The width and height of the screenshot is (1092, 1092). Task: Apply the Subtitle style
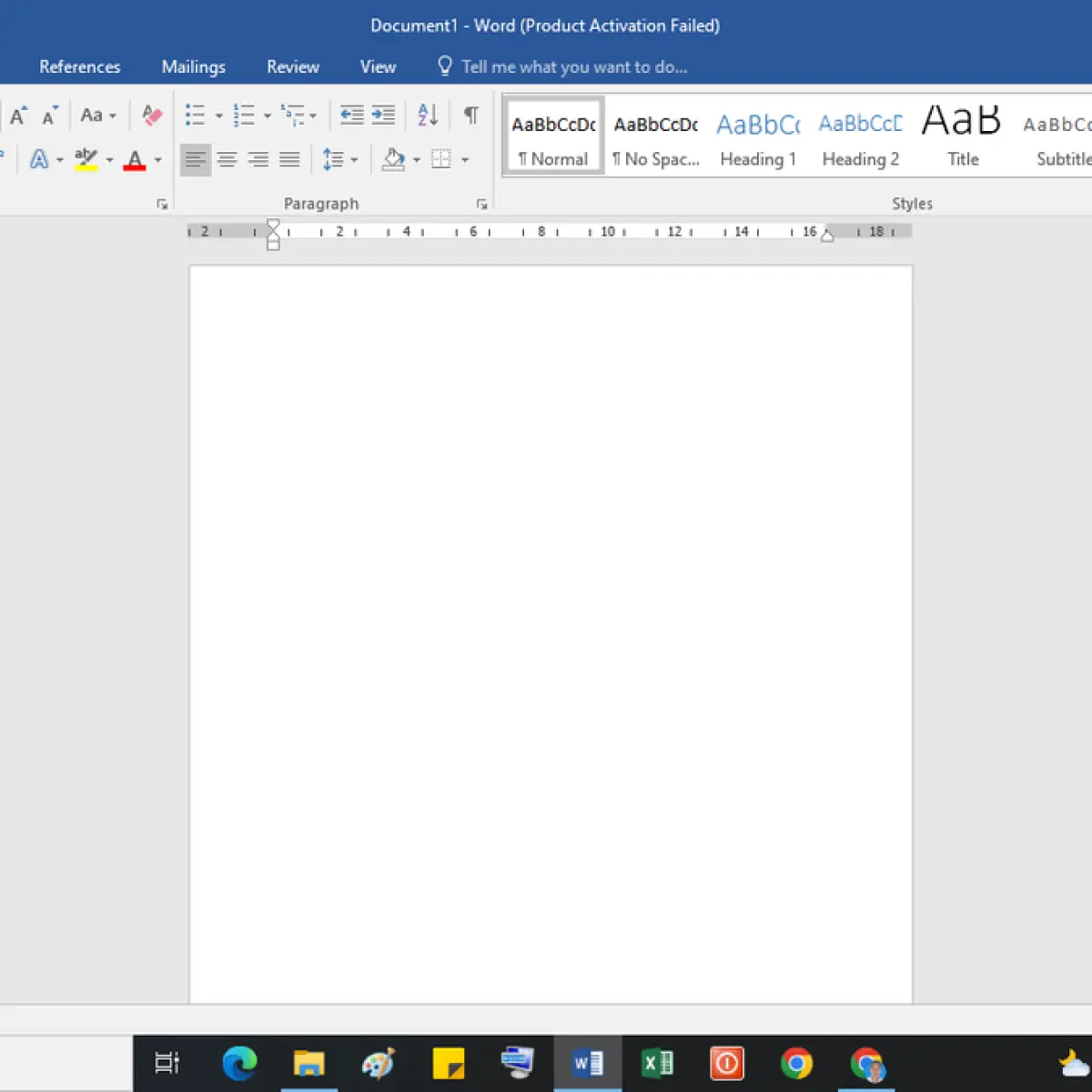coord(1056,136)
